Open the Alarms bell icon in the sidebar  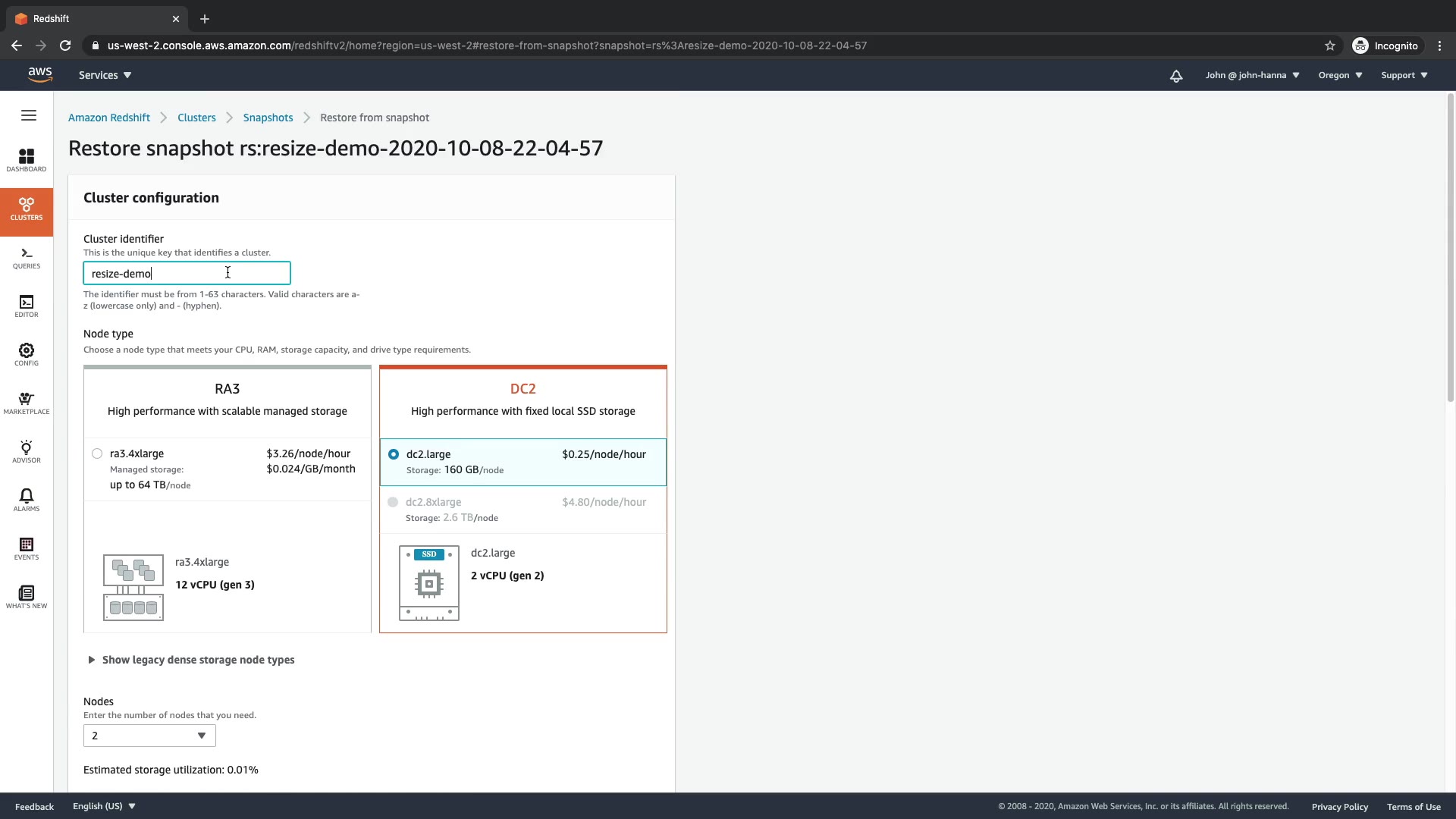[x=27, y=500]
